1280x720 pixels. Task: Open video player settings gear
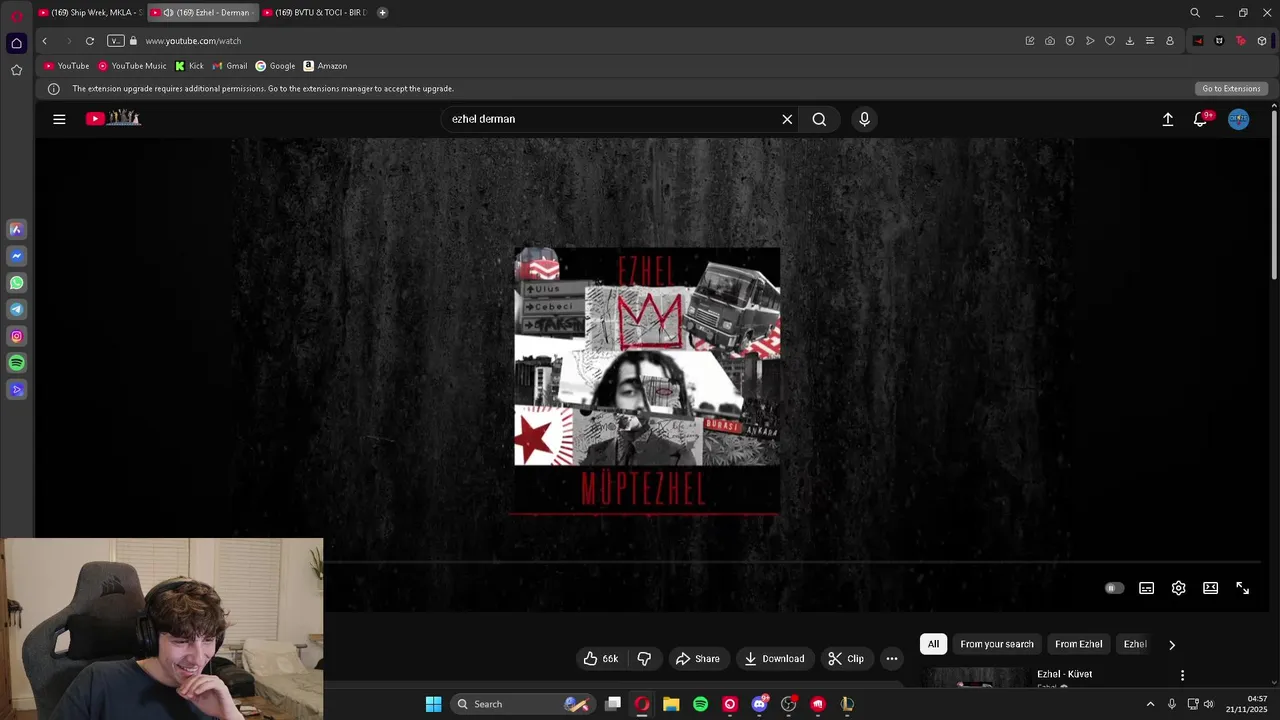[1179, 588]
